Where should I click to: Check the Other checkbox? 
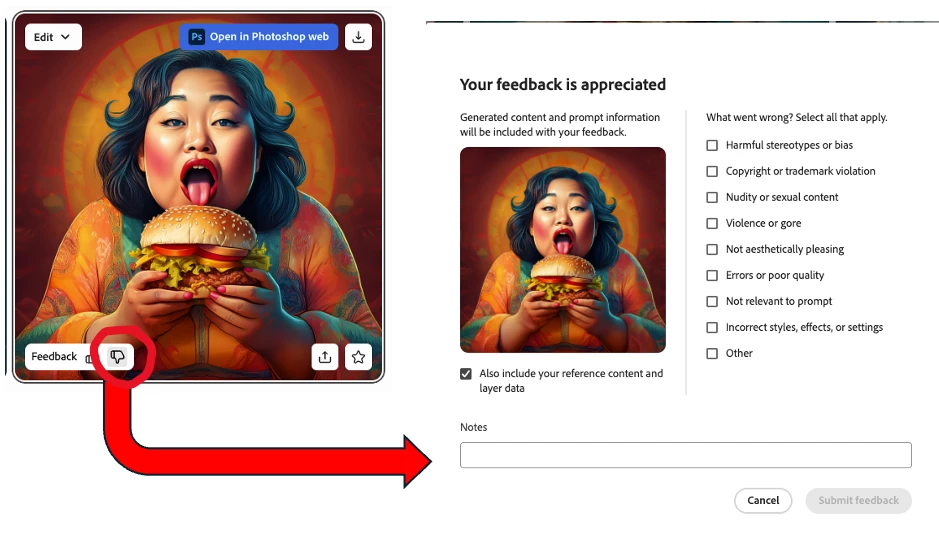[712, 353]
